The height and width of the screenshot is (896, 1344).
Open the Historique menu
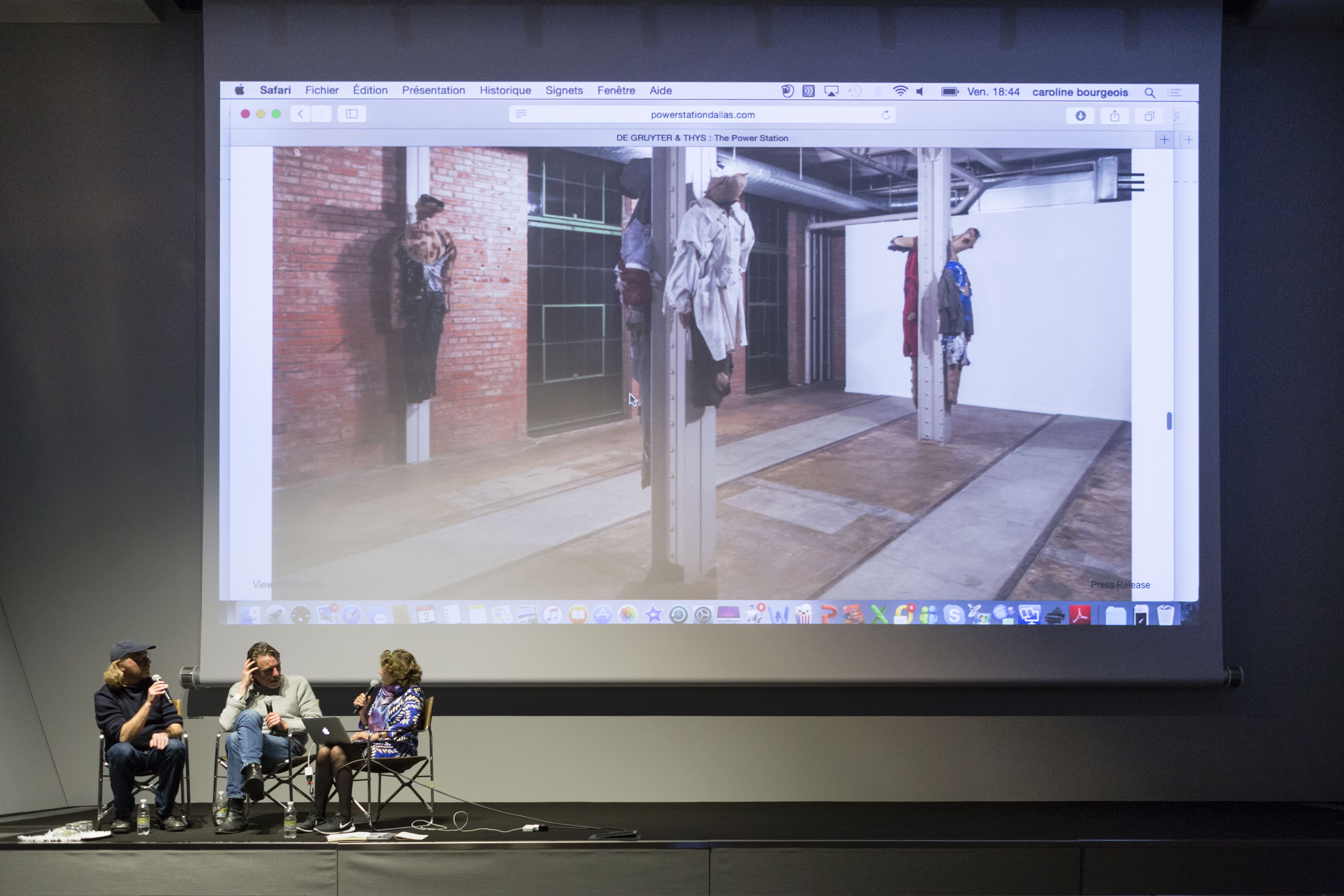point(505,90)
